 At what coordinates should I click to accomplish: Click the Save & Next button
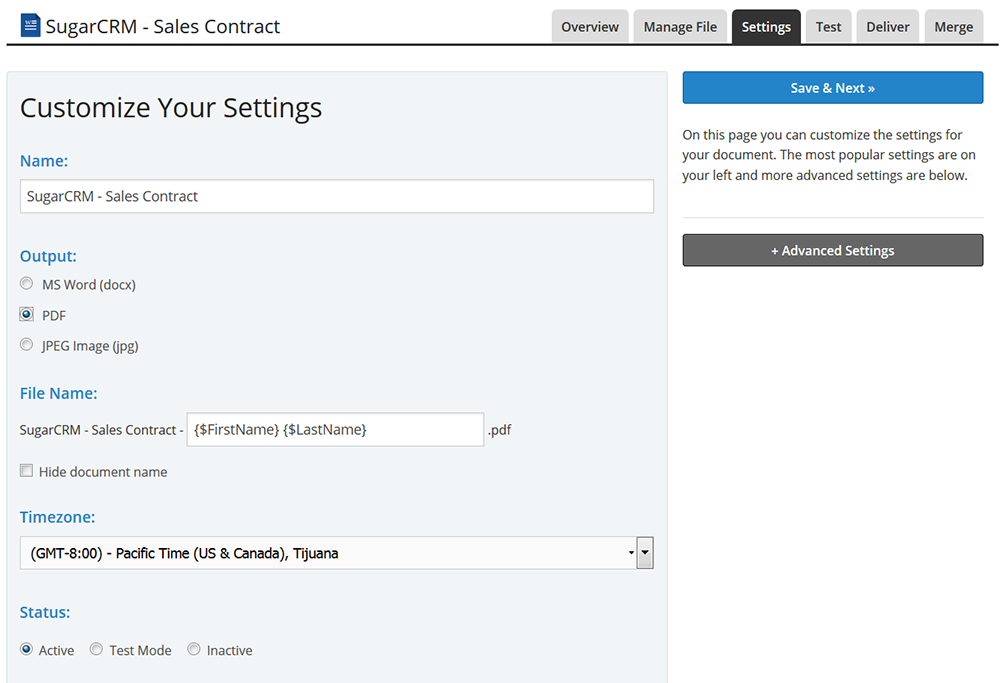(x=832, y=88)
